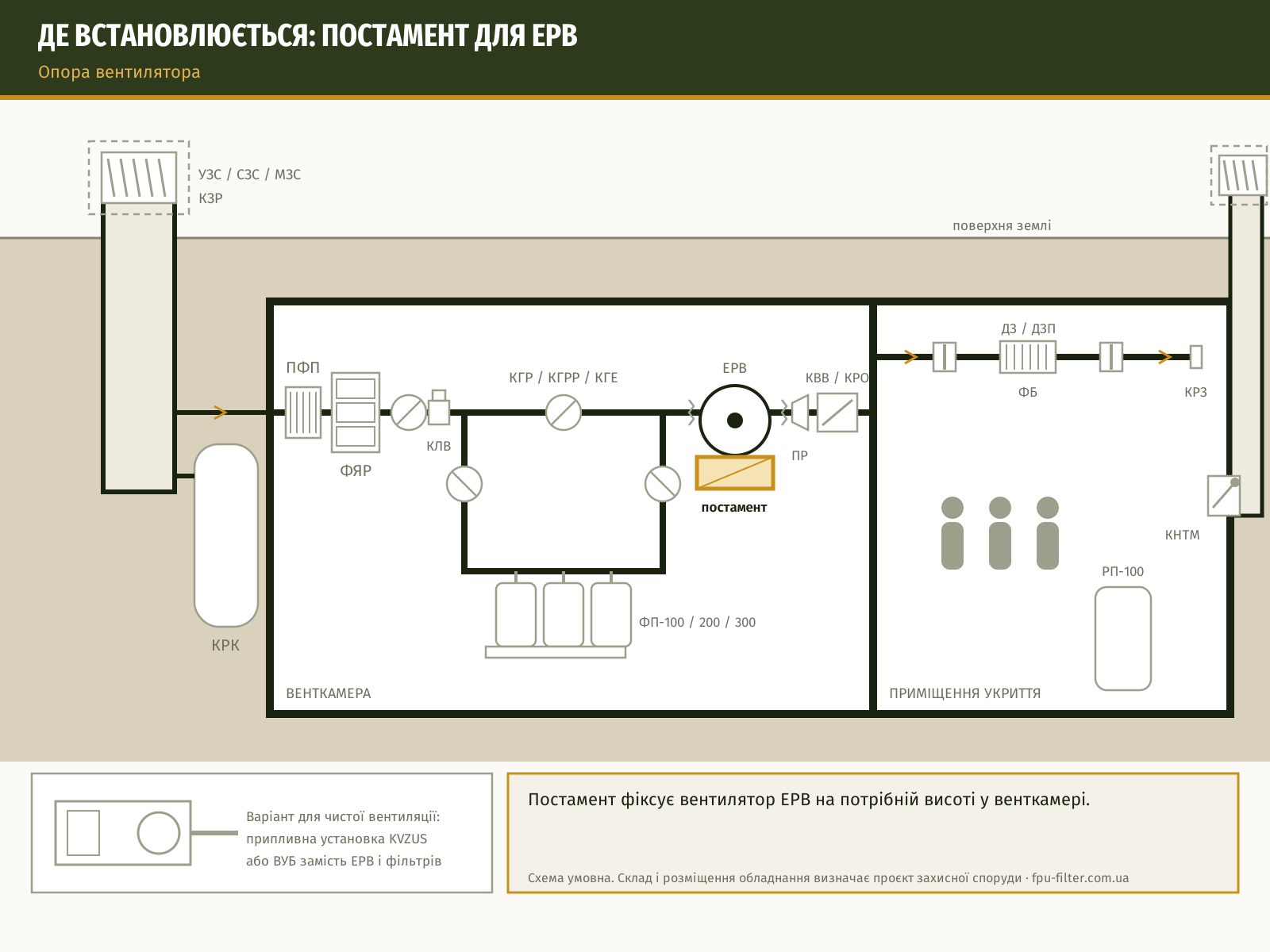This screenshot has width=1270, height=952.
Task: Click the title 'ДЕ ВСТАНОВЛЮЄТЬСЯ: ПОСТАМЕНТ ДЛЯ ЕРВ'
Action: tap(308, 36)
